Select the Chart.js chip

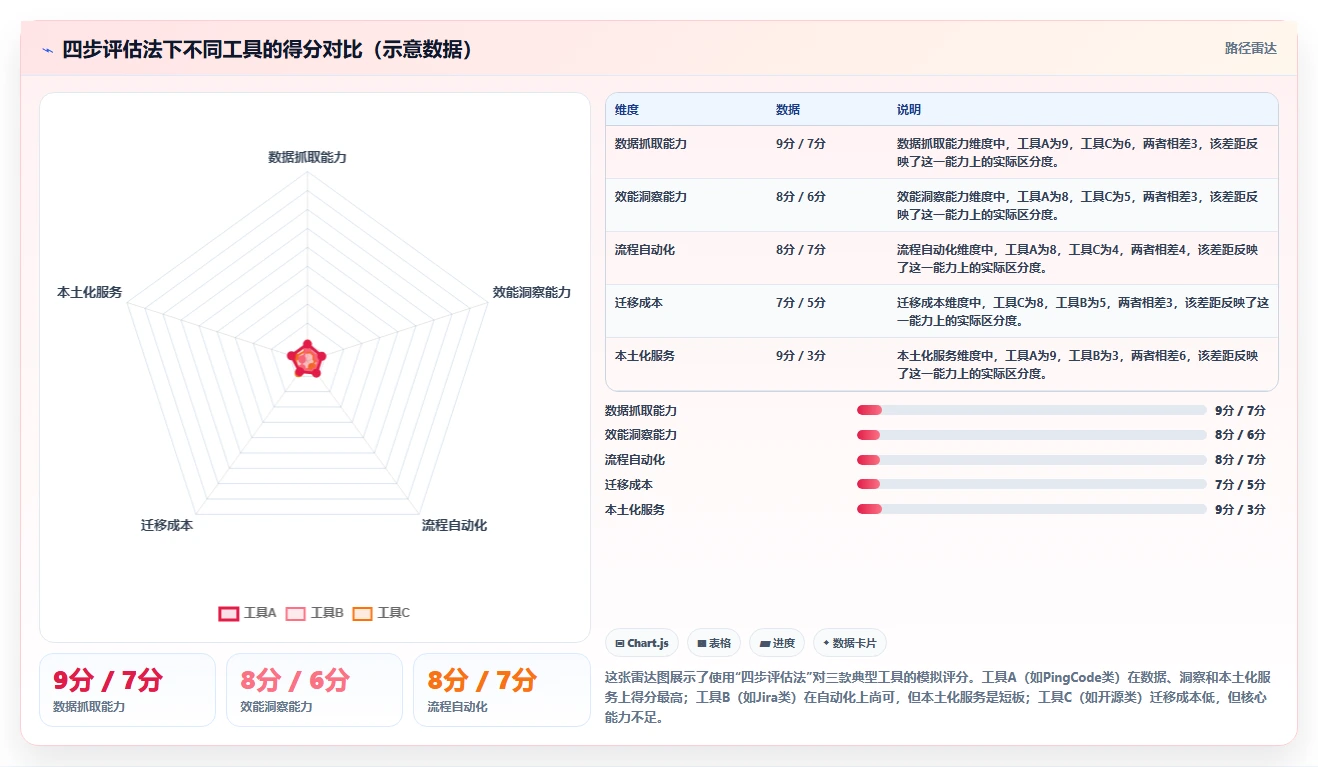(x=643, y=643)
